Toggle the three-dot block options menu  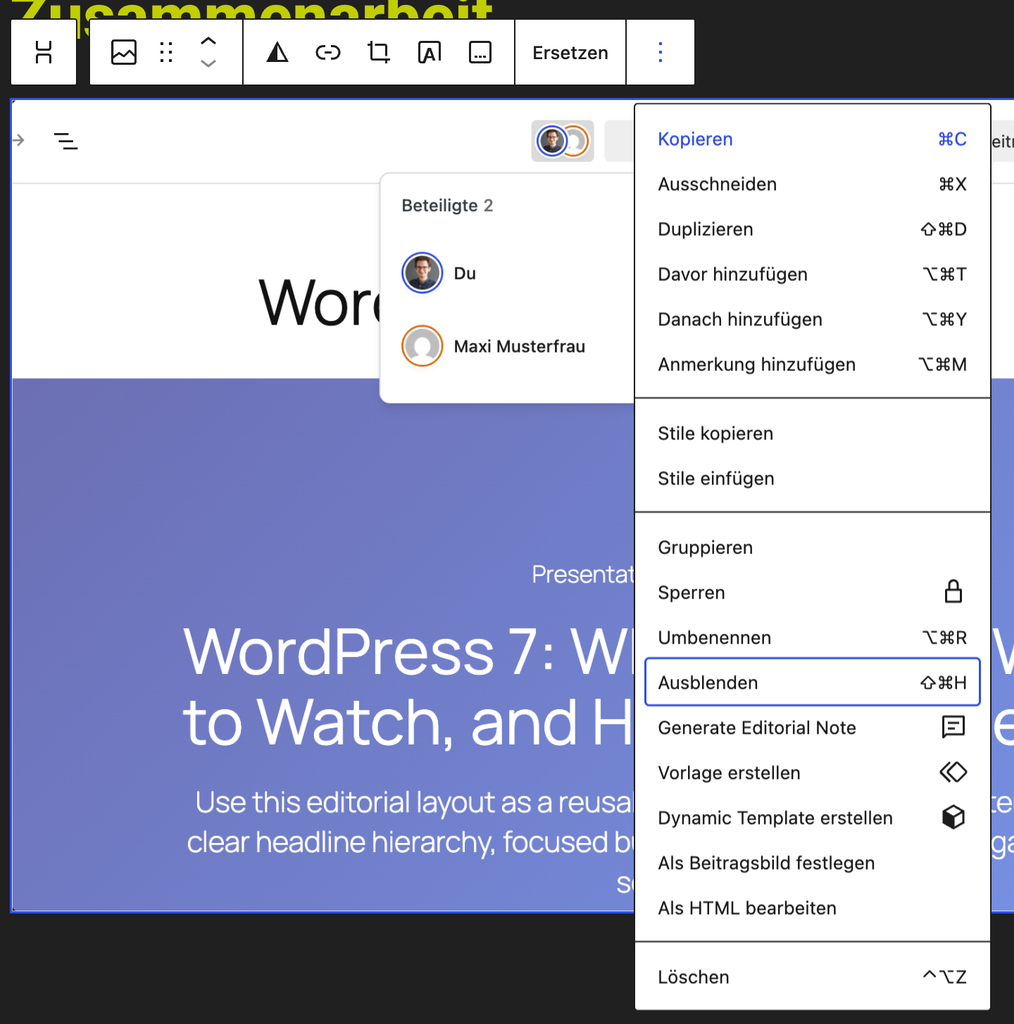click(x=660, y=52)
